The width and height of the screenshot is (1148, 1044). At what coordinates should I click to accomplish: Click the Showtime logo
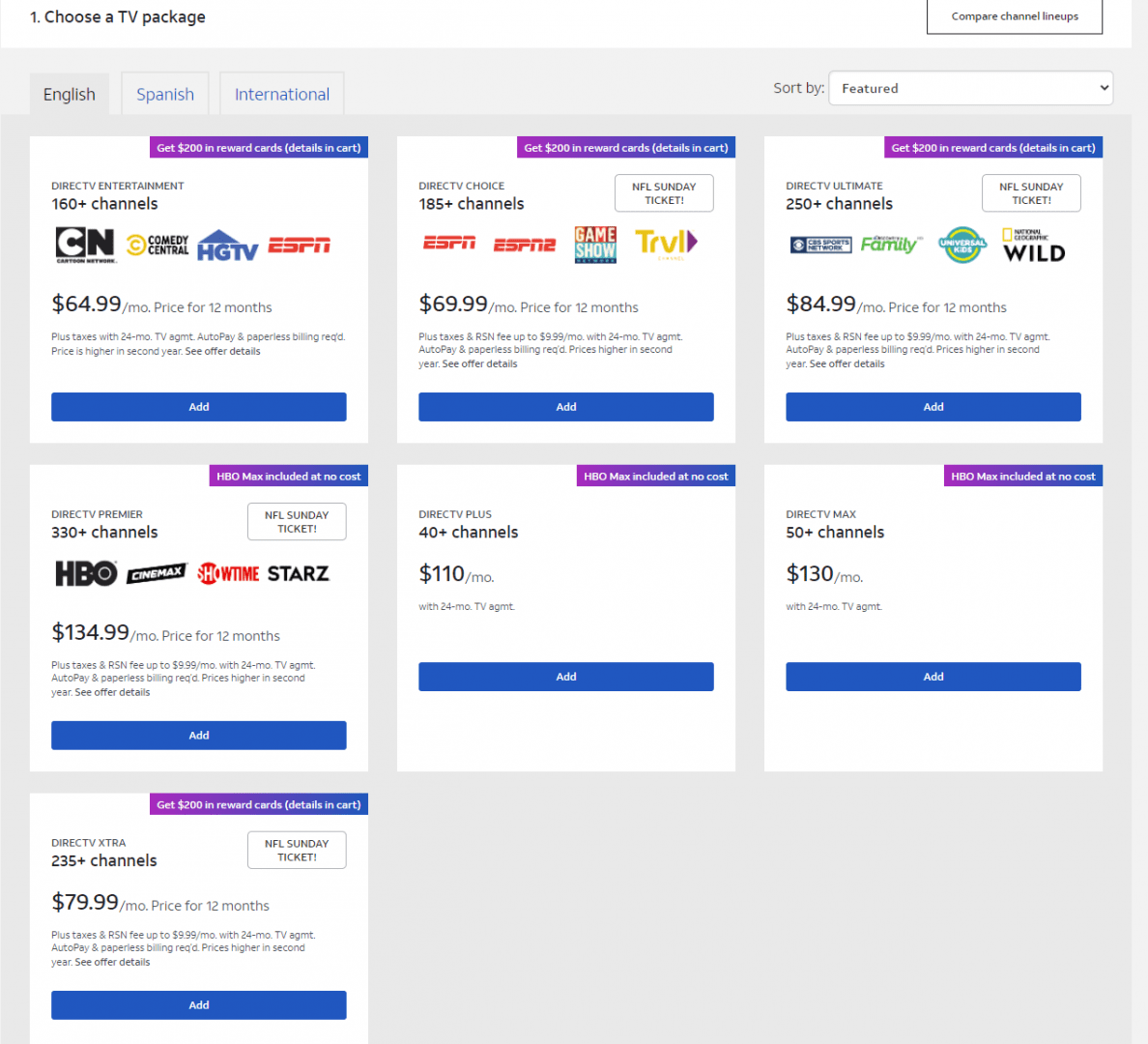click(228, 573)
